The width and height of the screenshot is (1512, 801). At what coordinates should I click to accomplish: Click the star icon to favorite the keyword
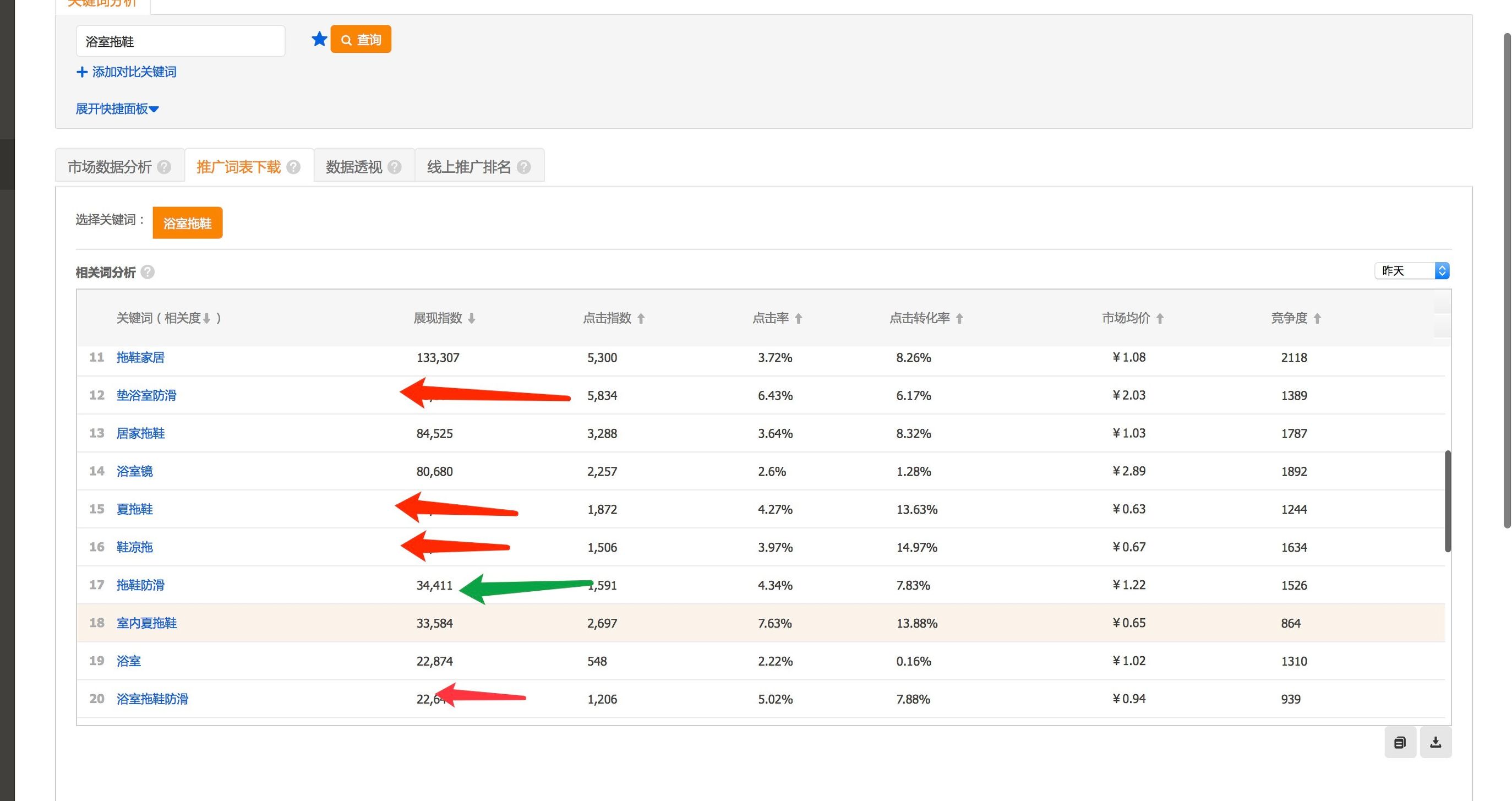pos(319,39)
